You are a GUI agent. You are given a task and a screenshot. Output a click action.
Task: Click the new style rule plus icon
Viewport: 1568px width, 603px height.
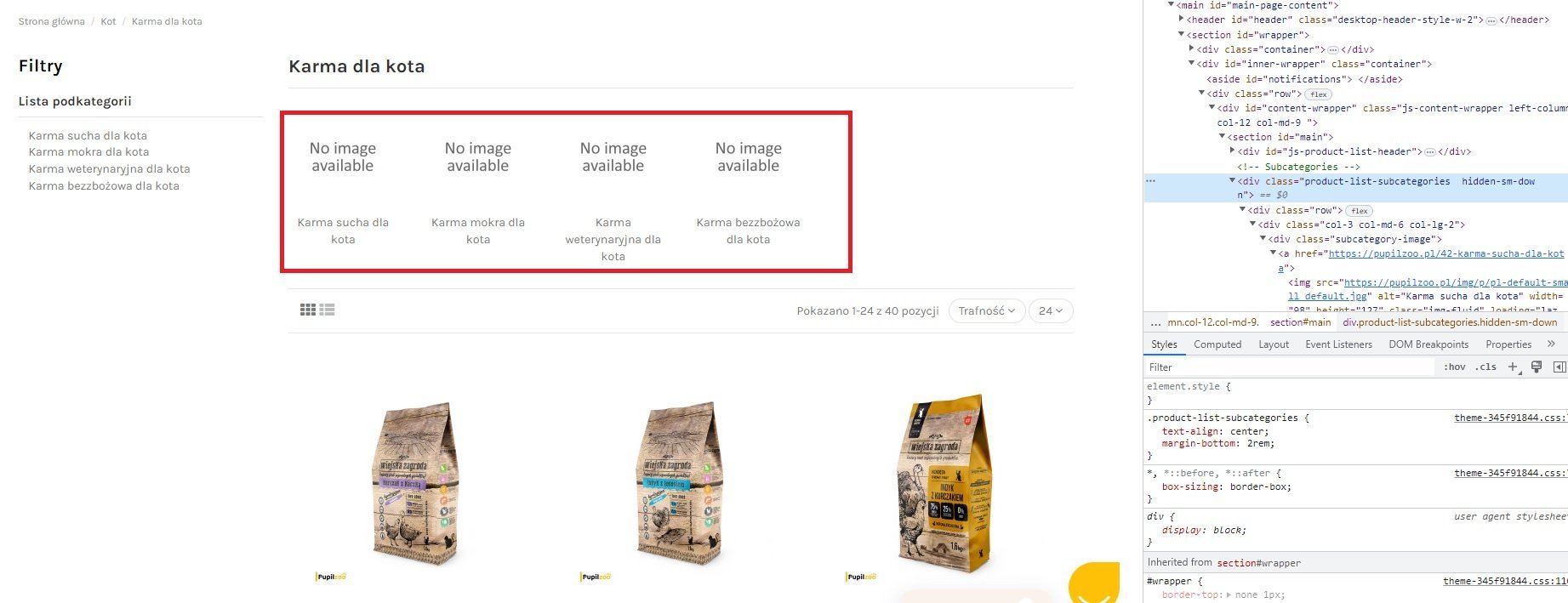pos(1514,367)
